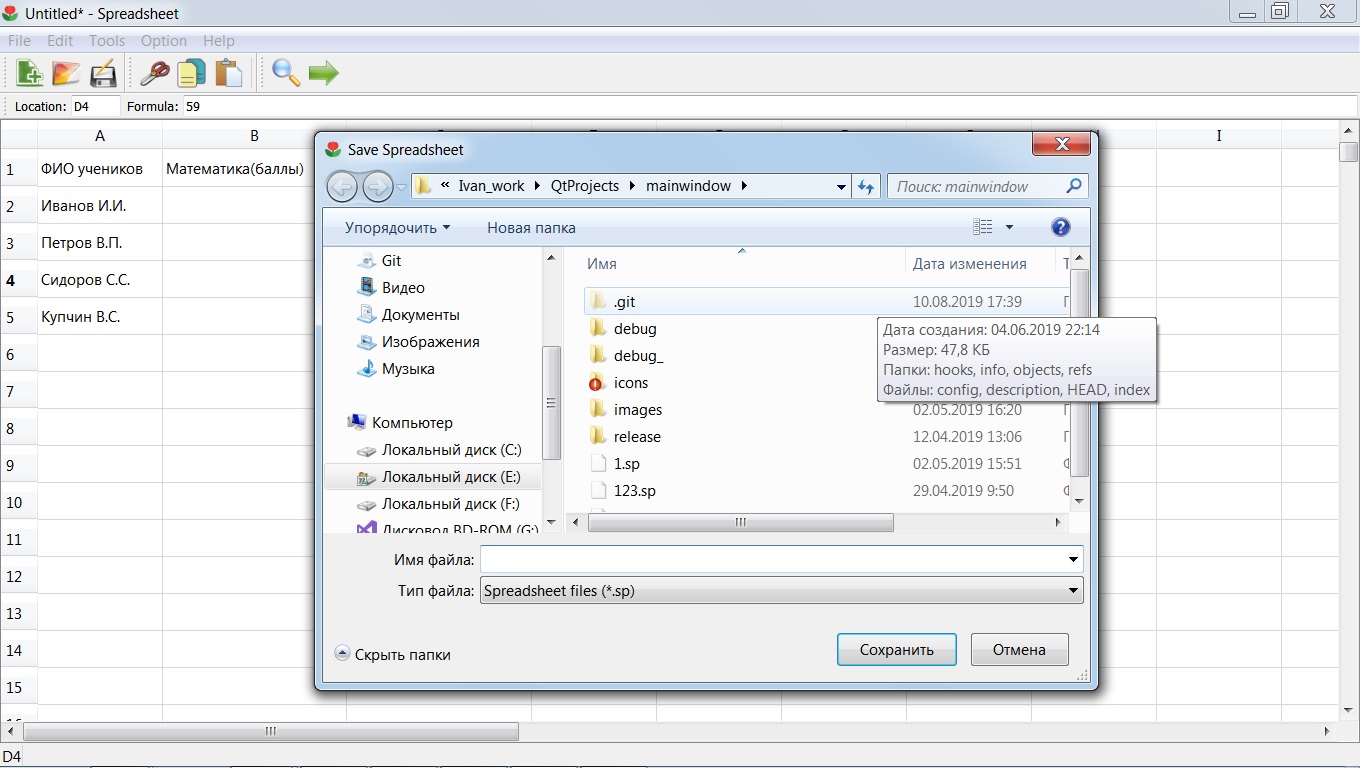Click the spreadsheet's horizontal scrollbar thumb
1360x768 pixels.
271,731
